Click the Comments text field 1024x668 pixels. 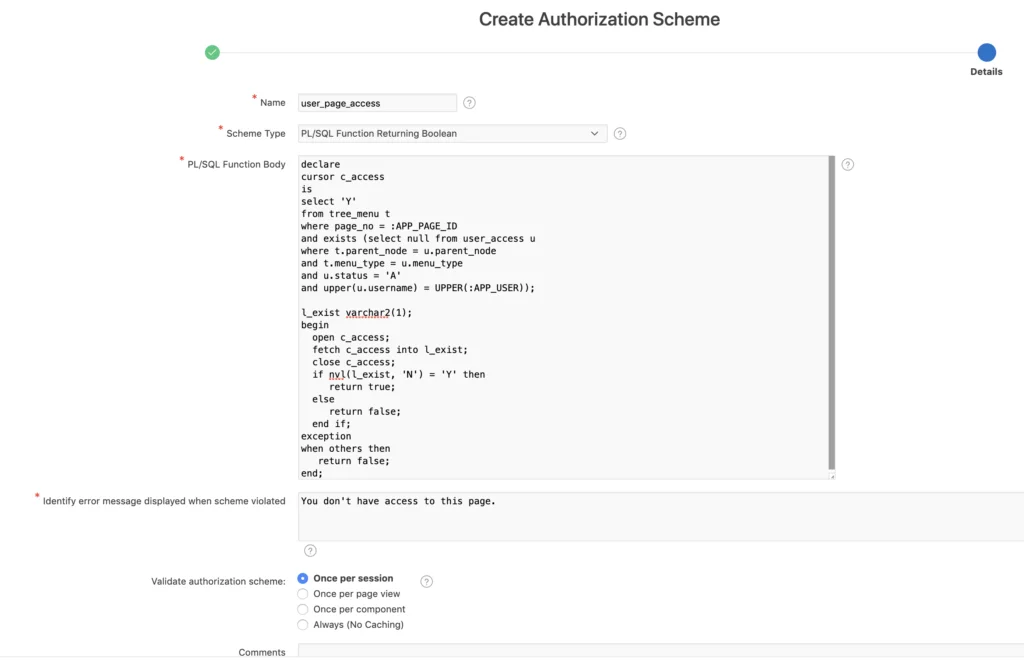click(x=661, y=650)
